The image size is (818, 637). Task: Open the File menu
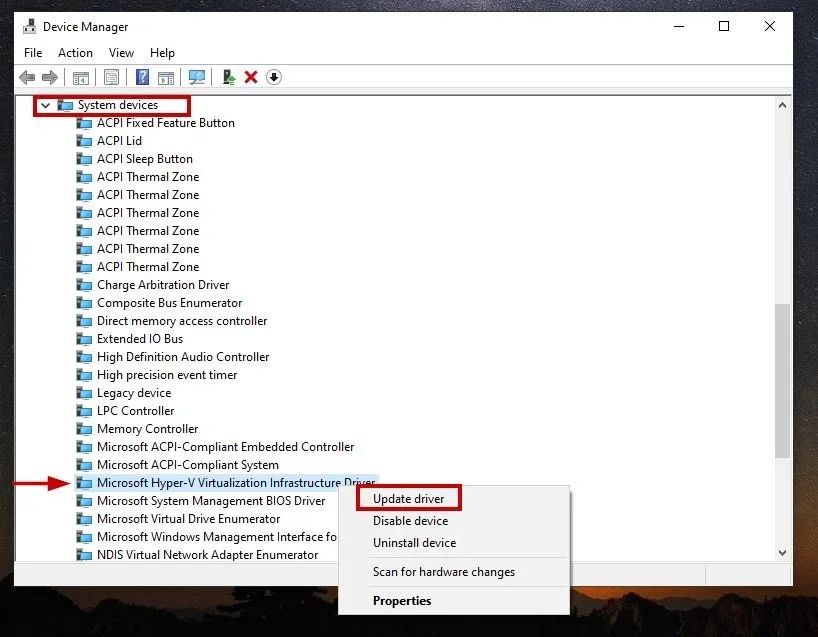(x=33, y=53)
